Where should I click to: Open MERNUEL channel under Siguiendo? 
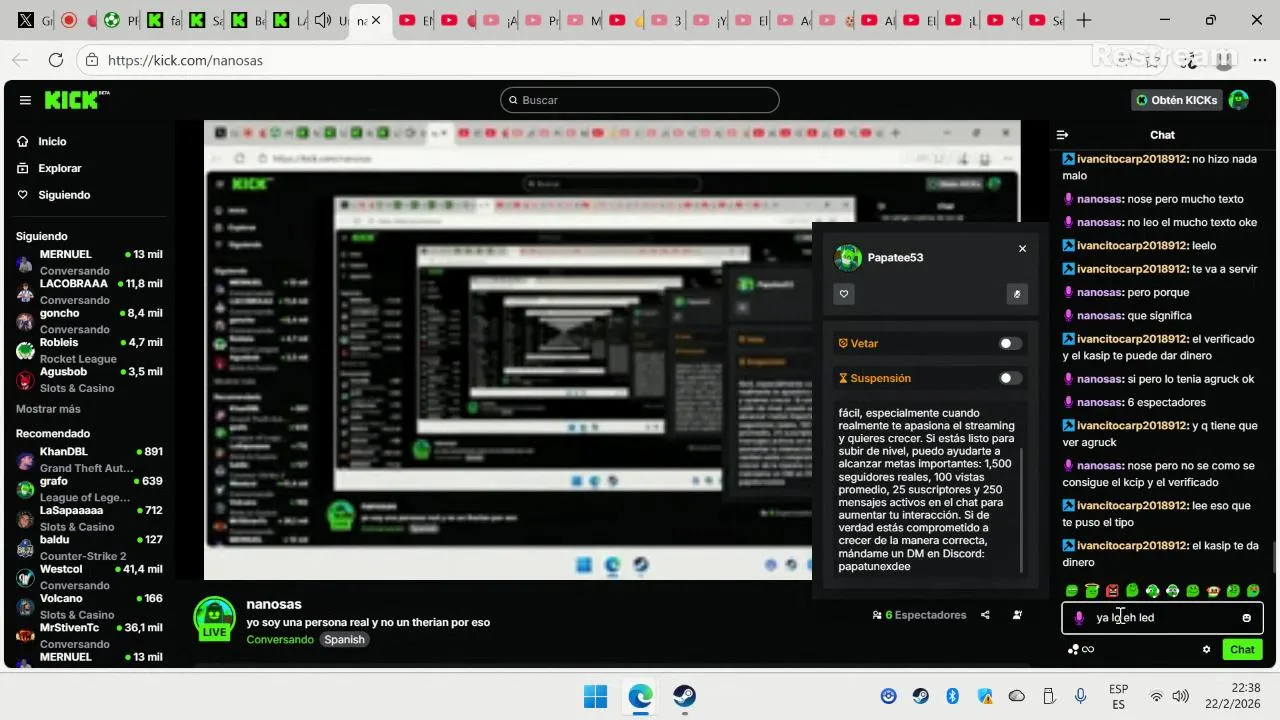89,262
